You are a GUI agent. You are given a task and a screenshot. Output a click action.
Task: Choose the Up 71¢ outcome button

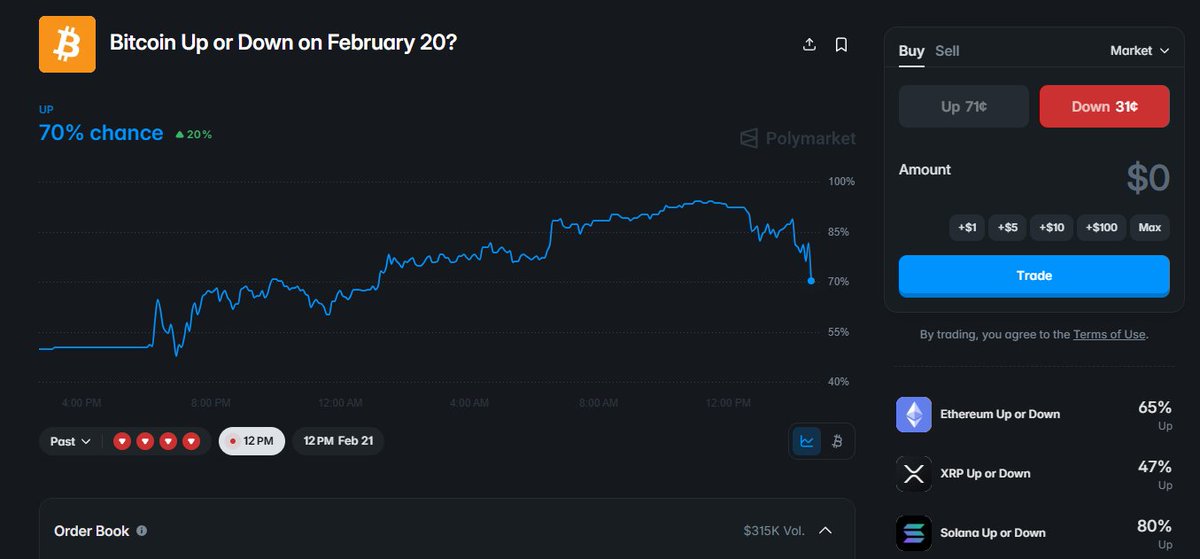click(964, 107)
